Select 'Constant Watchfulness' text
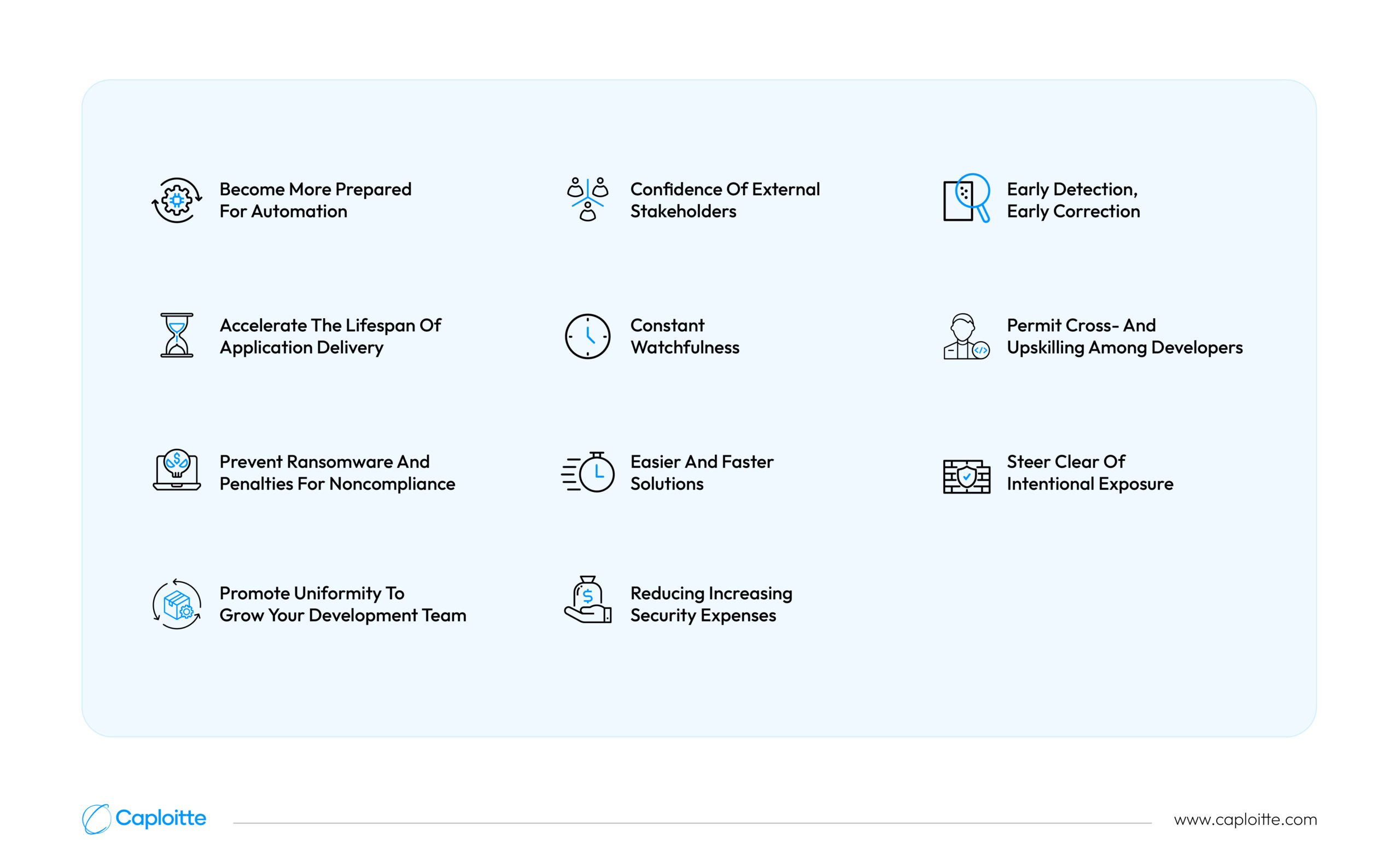Screen dimensions: 1400x861 [x=684, y=336]
